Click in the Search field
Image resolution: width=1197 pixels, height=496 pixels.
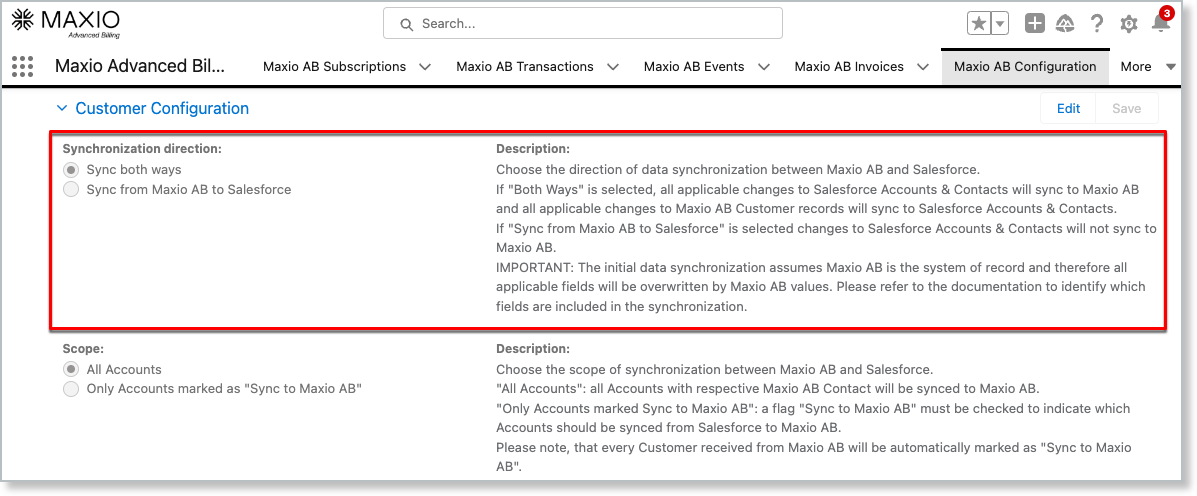[583, 23]
